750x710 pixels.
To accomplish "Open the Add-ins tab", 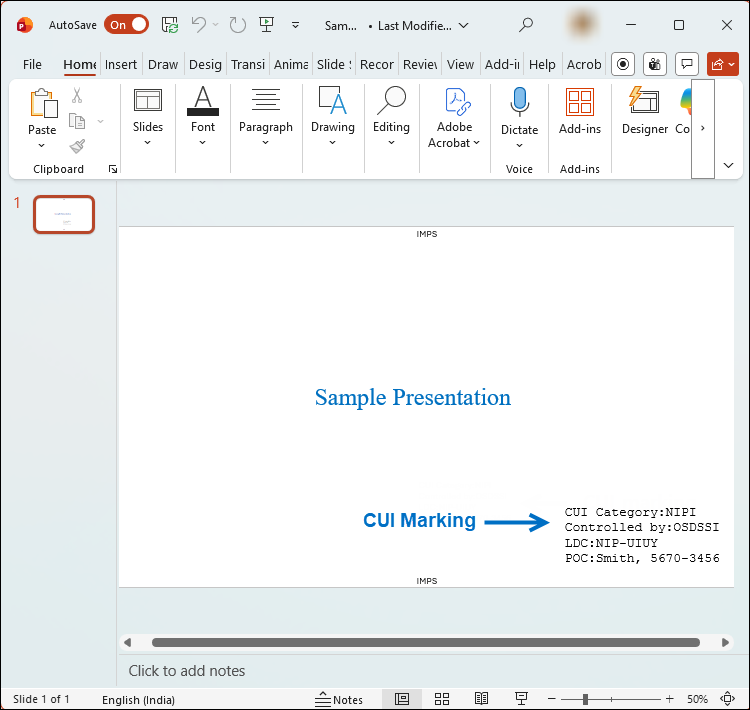I will coord(502,64).
